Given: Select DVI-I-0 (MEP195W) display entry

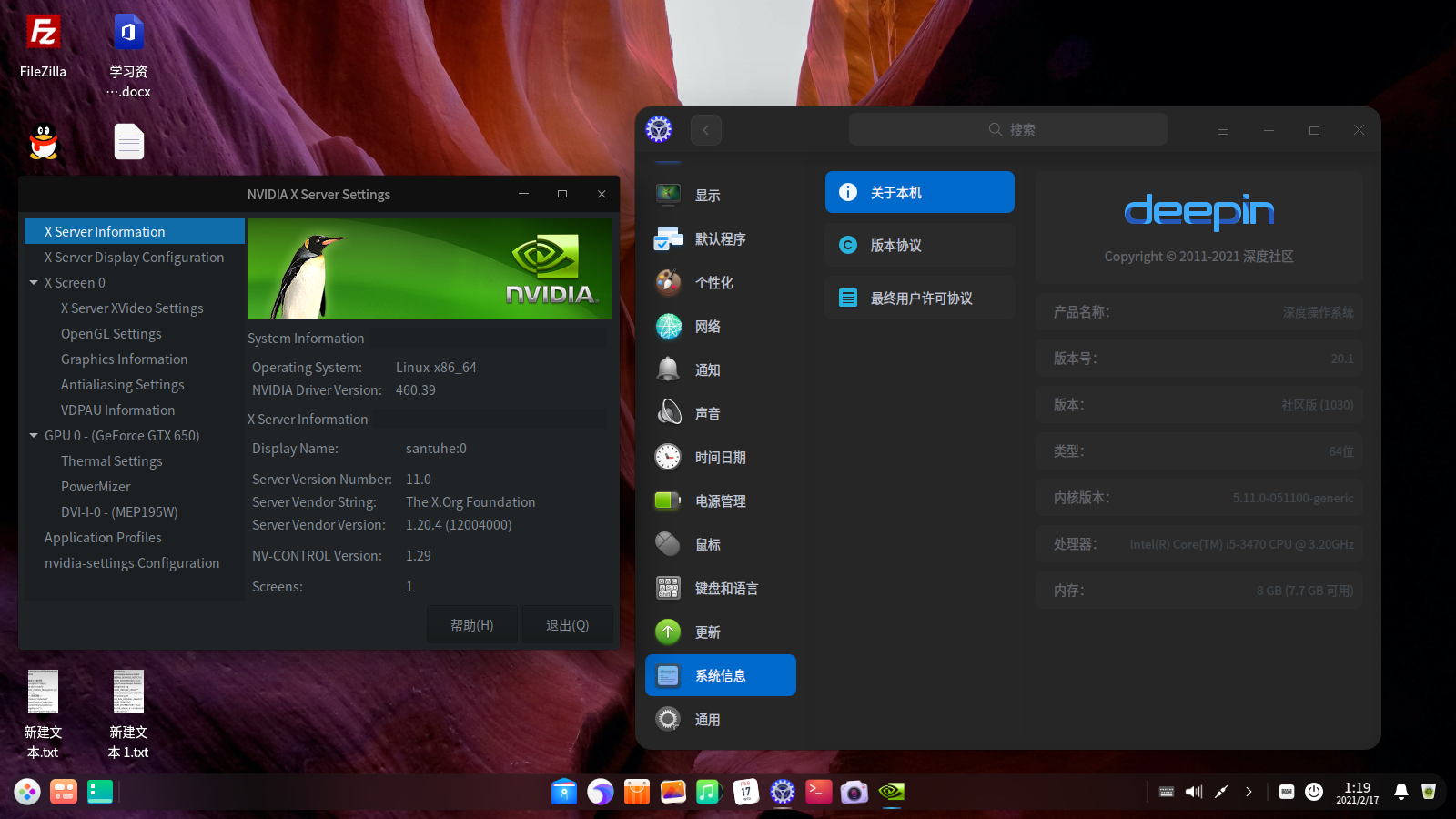Looking at the screenshot, I should coord(119,512).
